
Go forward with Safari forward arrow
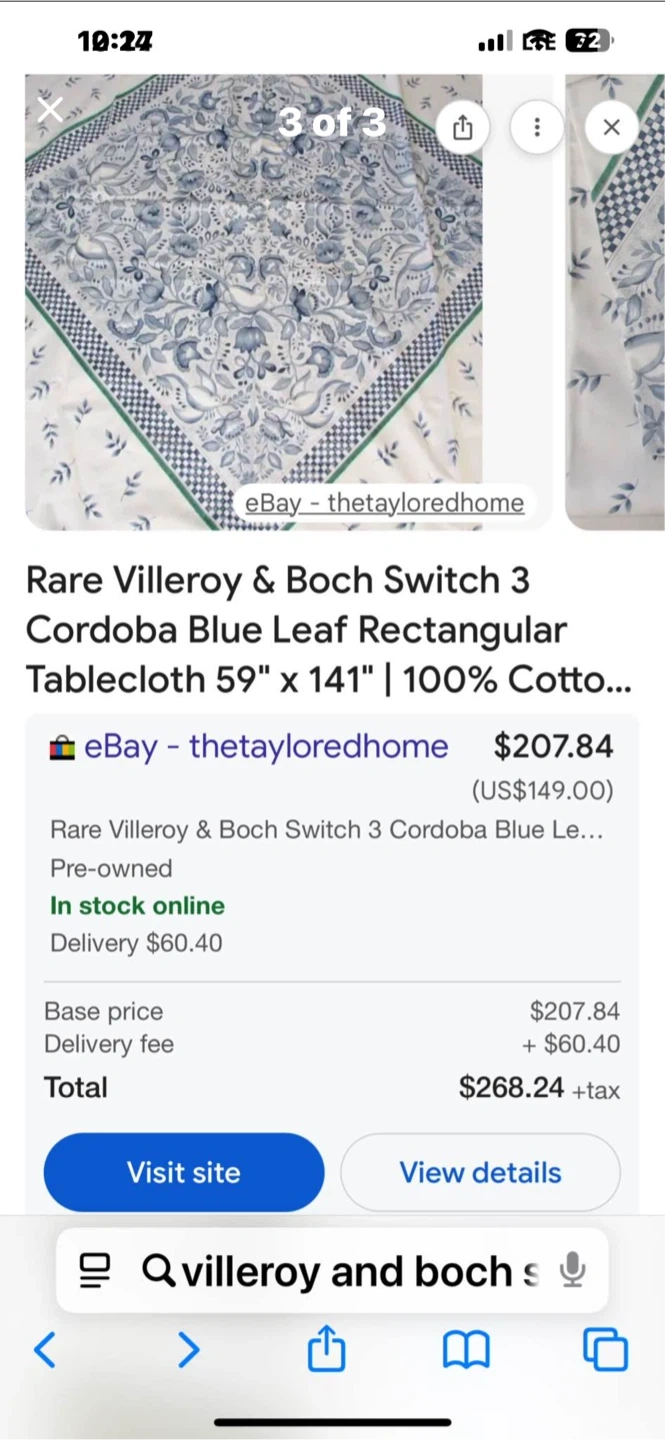click(188, 1351)
